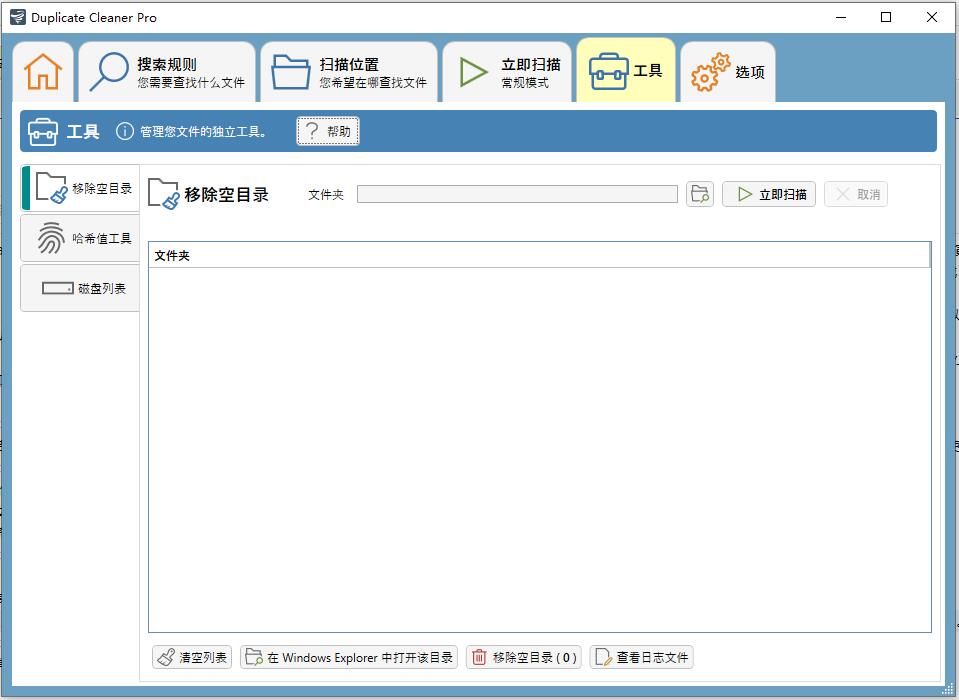Click the info icon in the 工具 header bar
Screen dimensions: 959x700
click(x=125, y=130)
